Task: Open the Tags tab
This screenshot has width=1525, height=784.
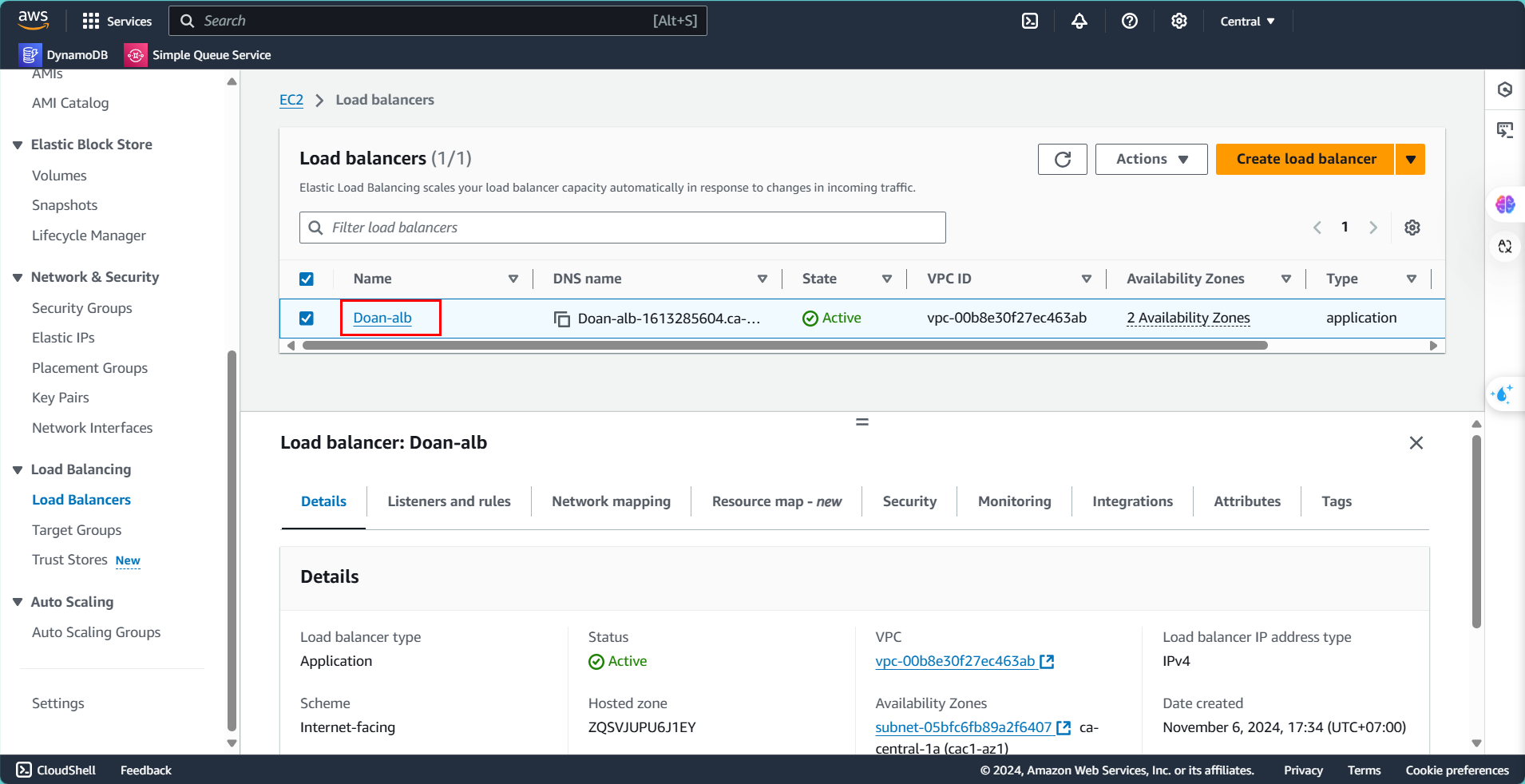Action: click(x=1337, y=501)
